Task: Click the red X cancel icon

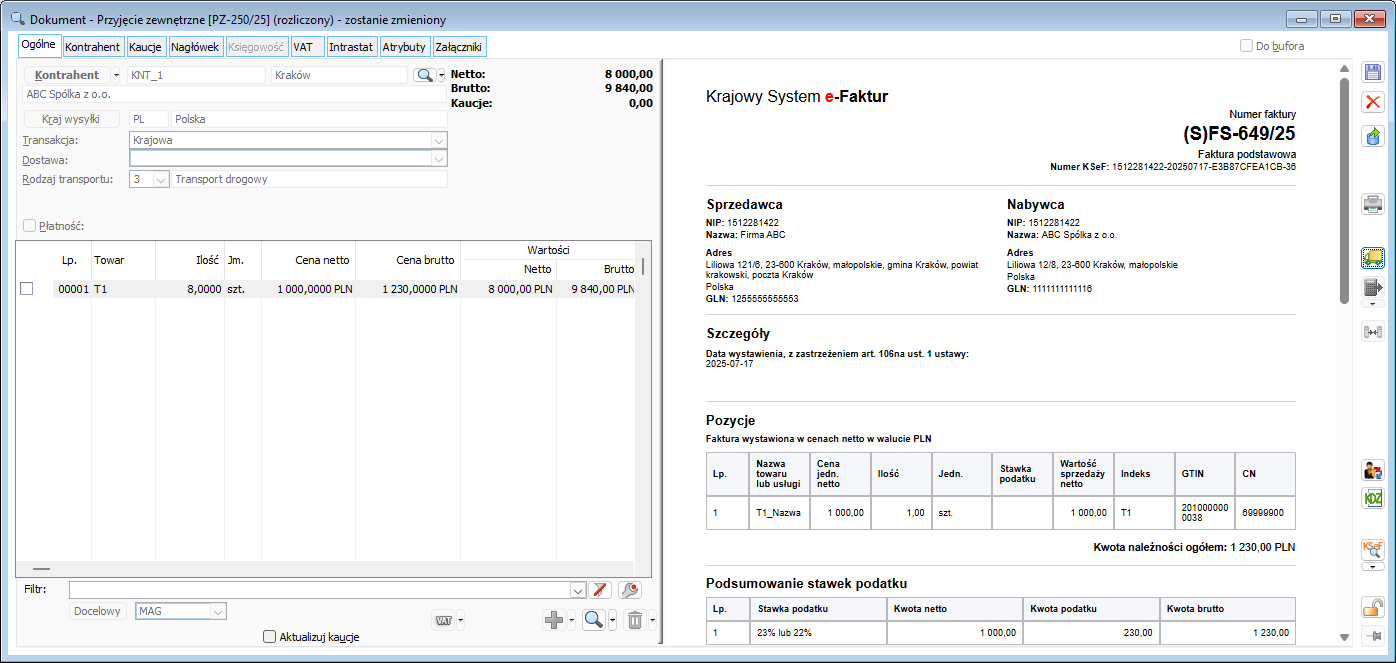Action: [1373, 102]
